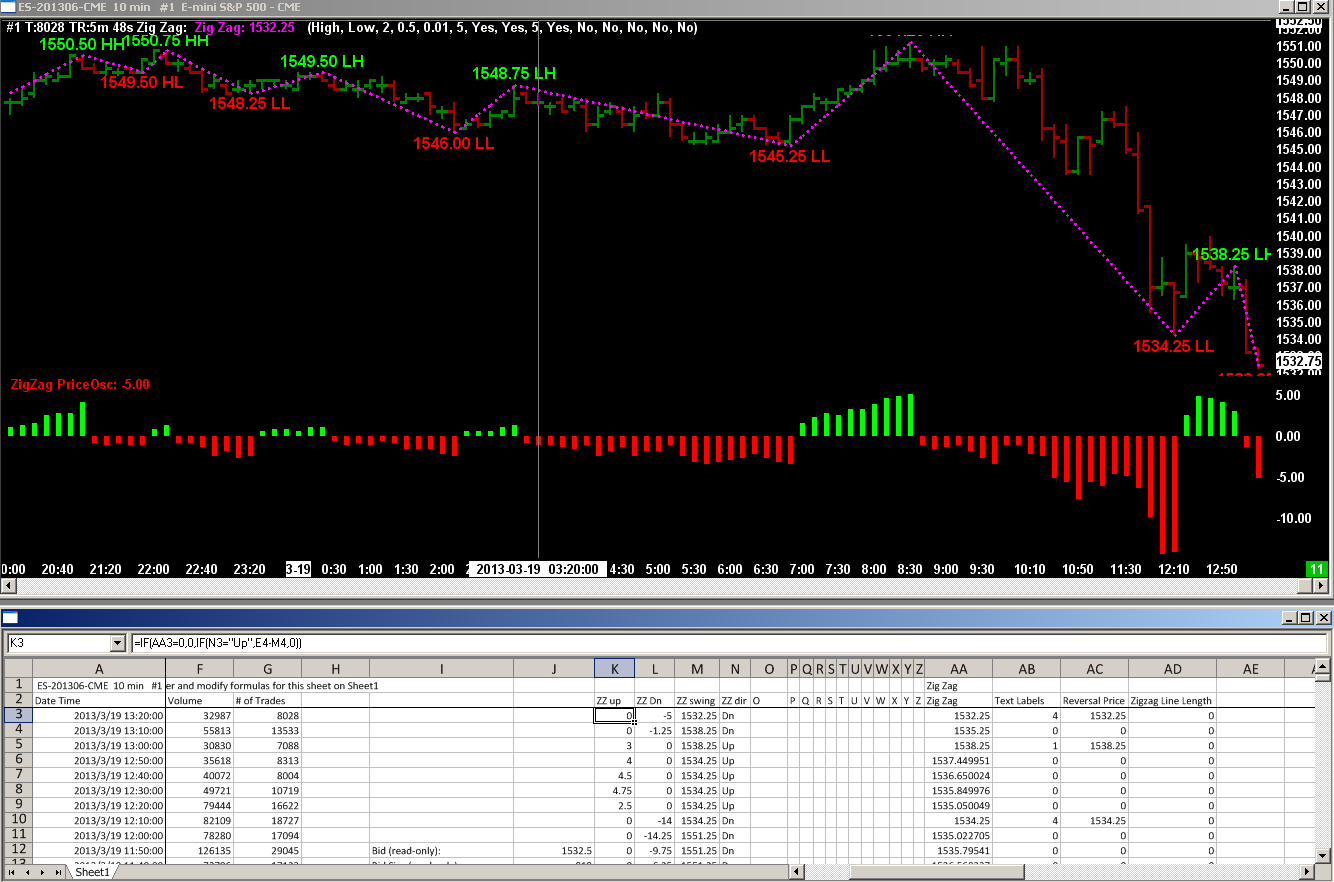Select the 'Reversal Price' header cell
1334x882 pixels.
click(1094, 701)
